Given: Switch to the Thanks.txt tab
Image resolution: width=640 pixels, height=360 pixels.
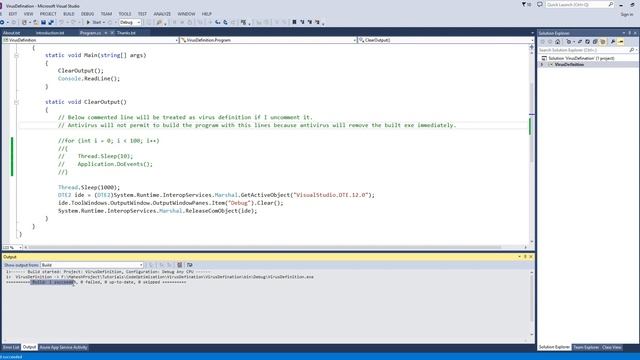Looking at the screenshot, I should point(126,33).
